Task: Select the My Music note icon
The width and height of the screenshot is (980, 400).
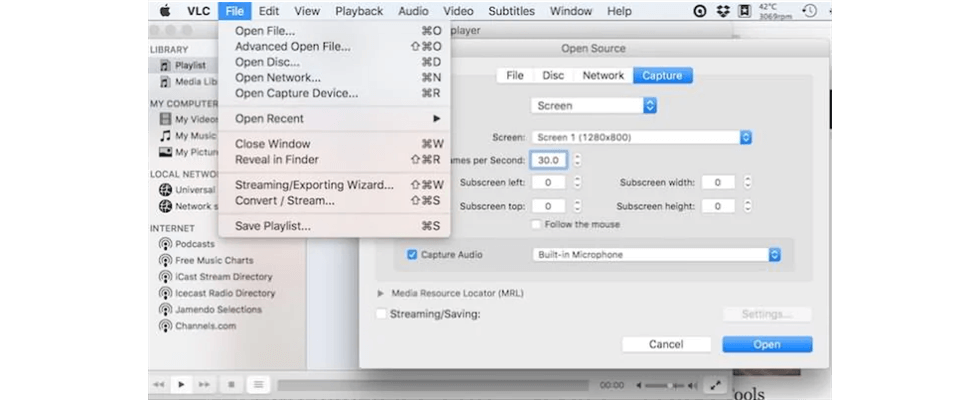Action: [x=165, y=136]
